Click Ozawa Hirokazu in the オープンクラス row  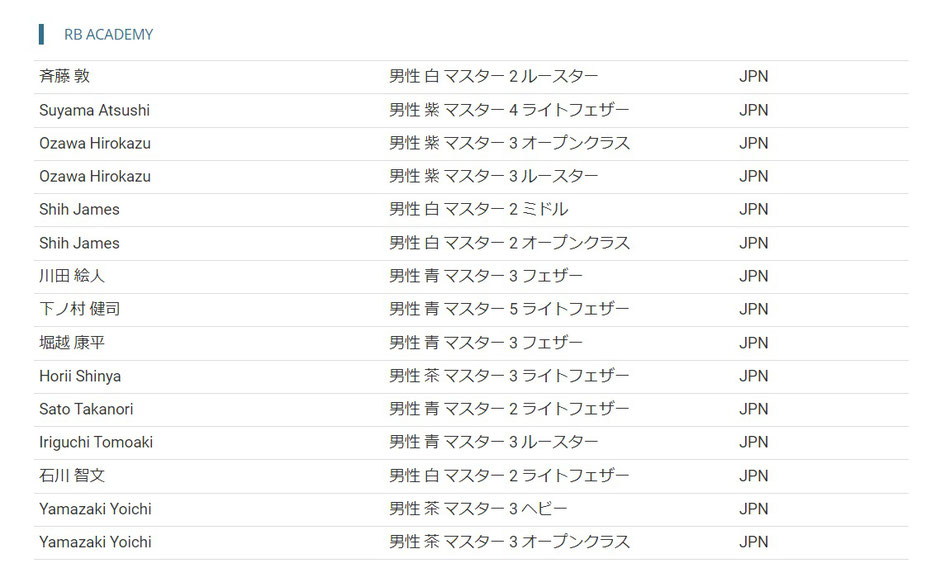[95, 143]
